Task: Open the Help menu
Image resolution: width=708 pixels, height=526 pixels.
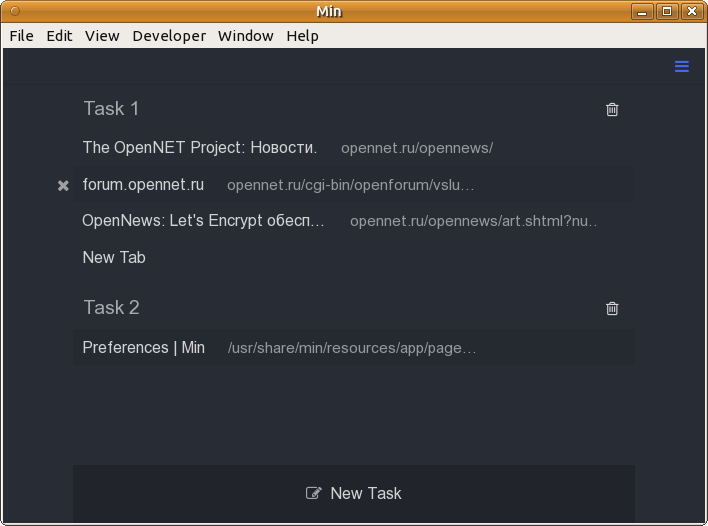Action: (x=302, y=36)
